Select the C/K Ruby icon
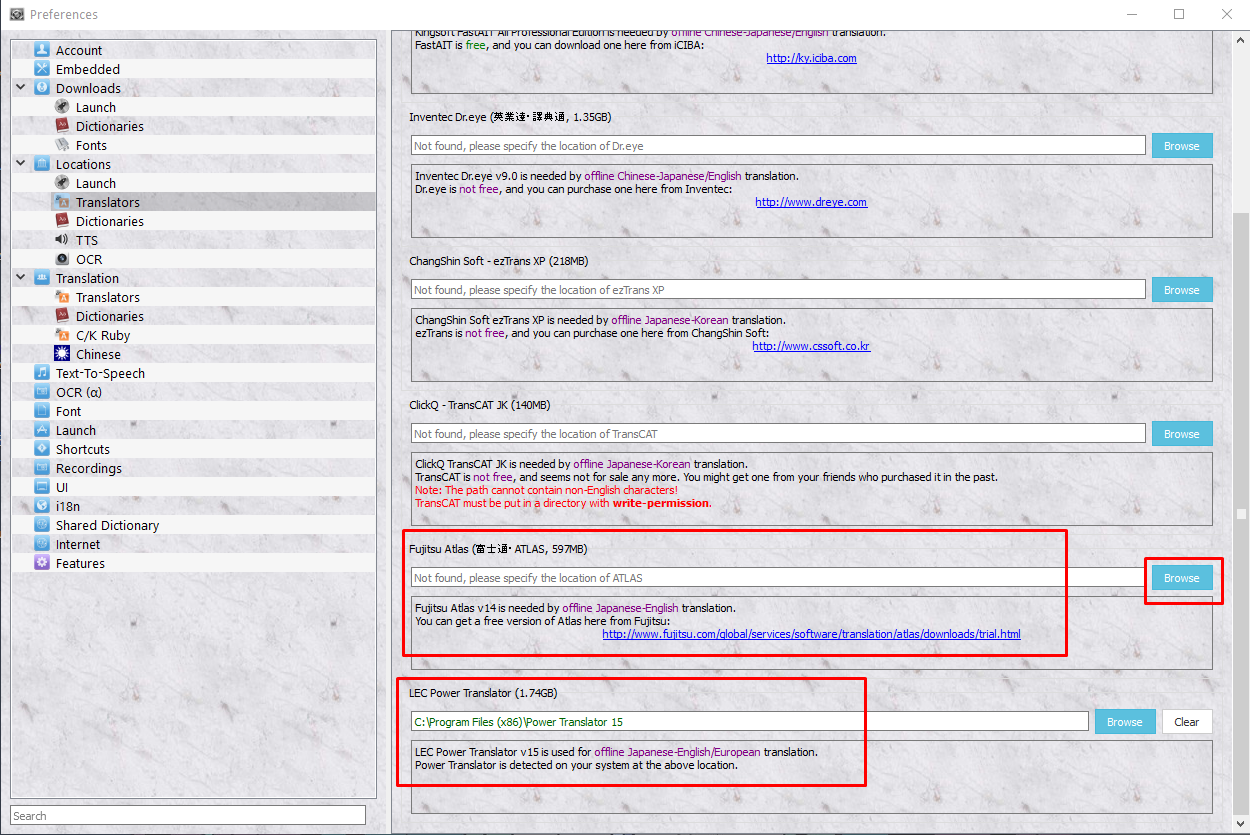 point(62,335)
